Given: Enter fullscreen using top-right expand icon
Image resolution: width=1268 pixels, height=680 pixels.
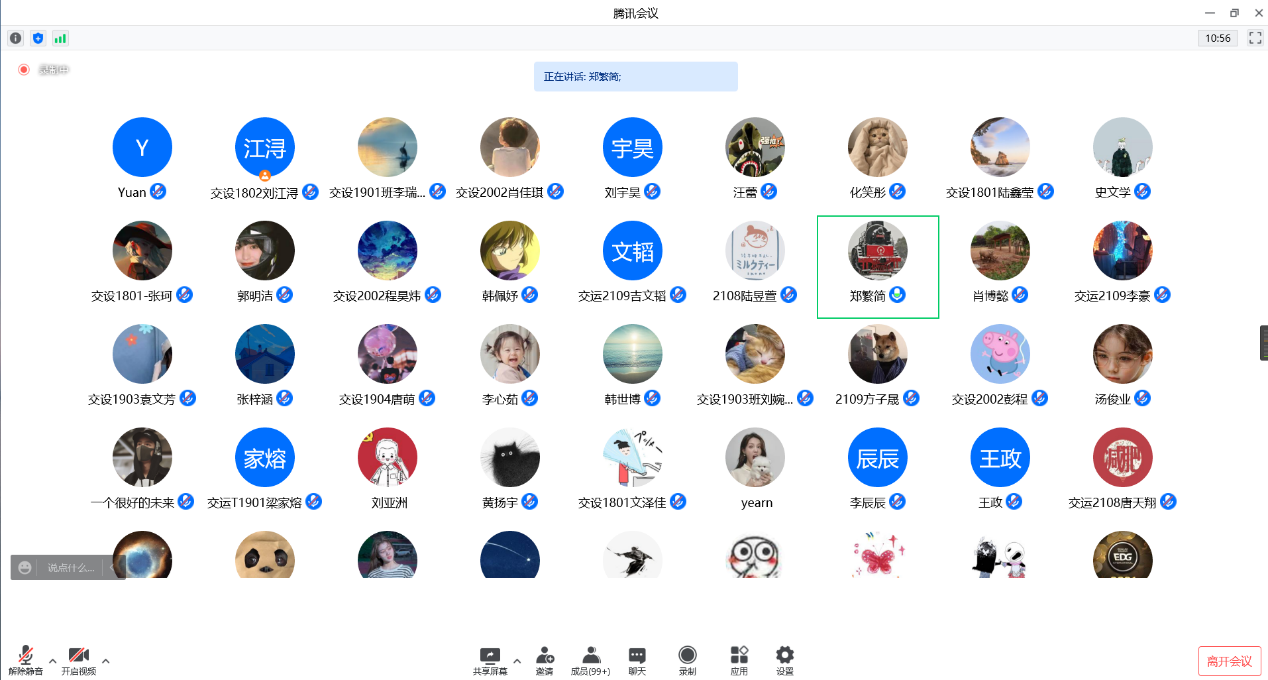Looking at the screenshot, I should [x=1255, y=38].
